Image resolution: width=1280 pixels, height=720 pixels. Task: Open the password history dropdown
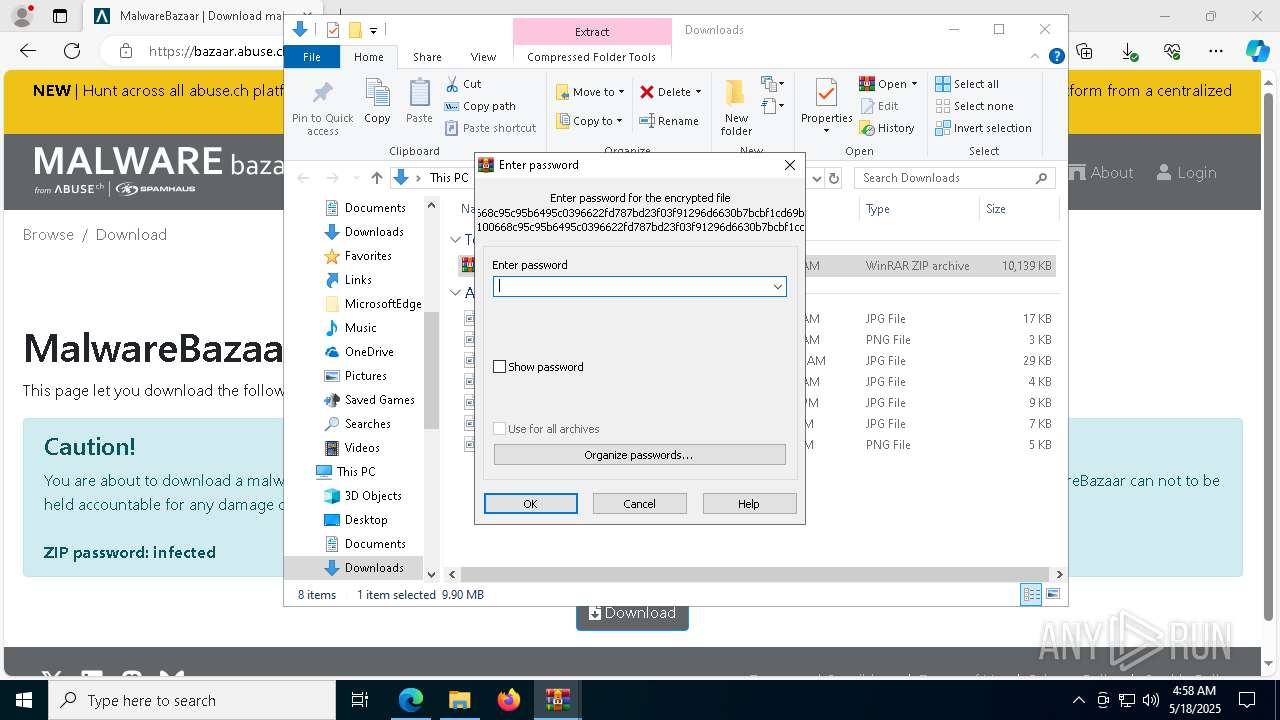(x=777, y=286)
